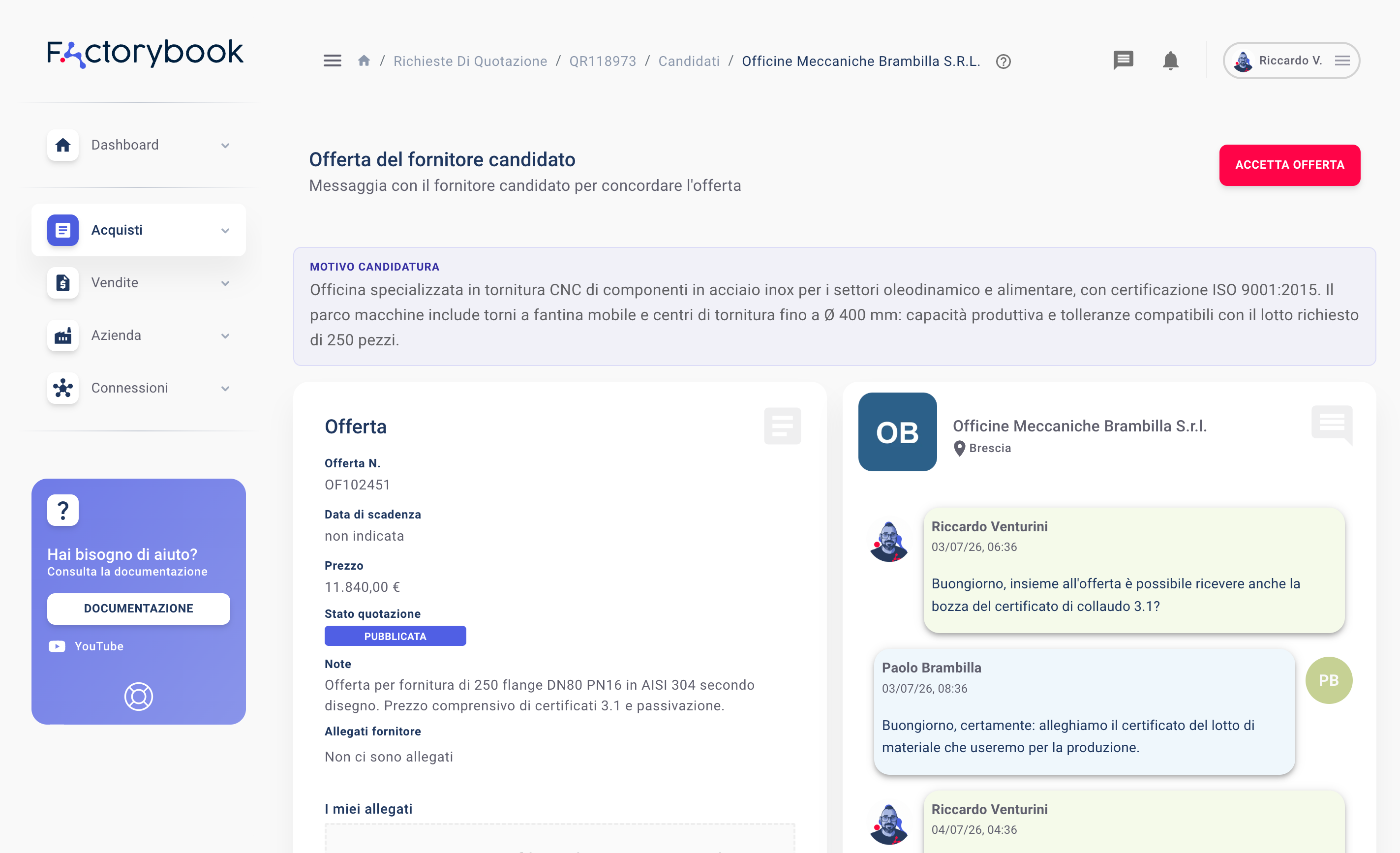Click Riccardo V. profile avatar
The width and height of the screenshot is (1400, 853).
[x=1243, y=61]
